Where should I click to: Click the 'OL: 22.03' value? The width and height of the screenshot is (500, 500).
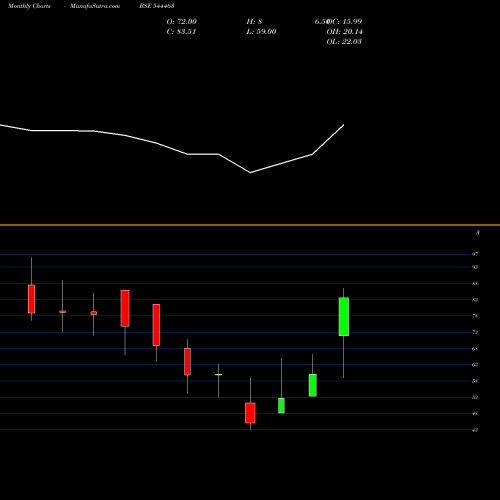344,42
